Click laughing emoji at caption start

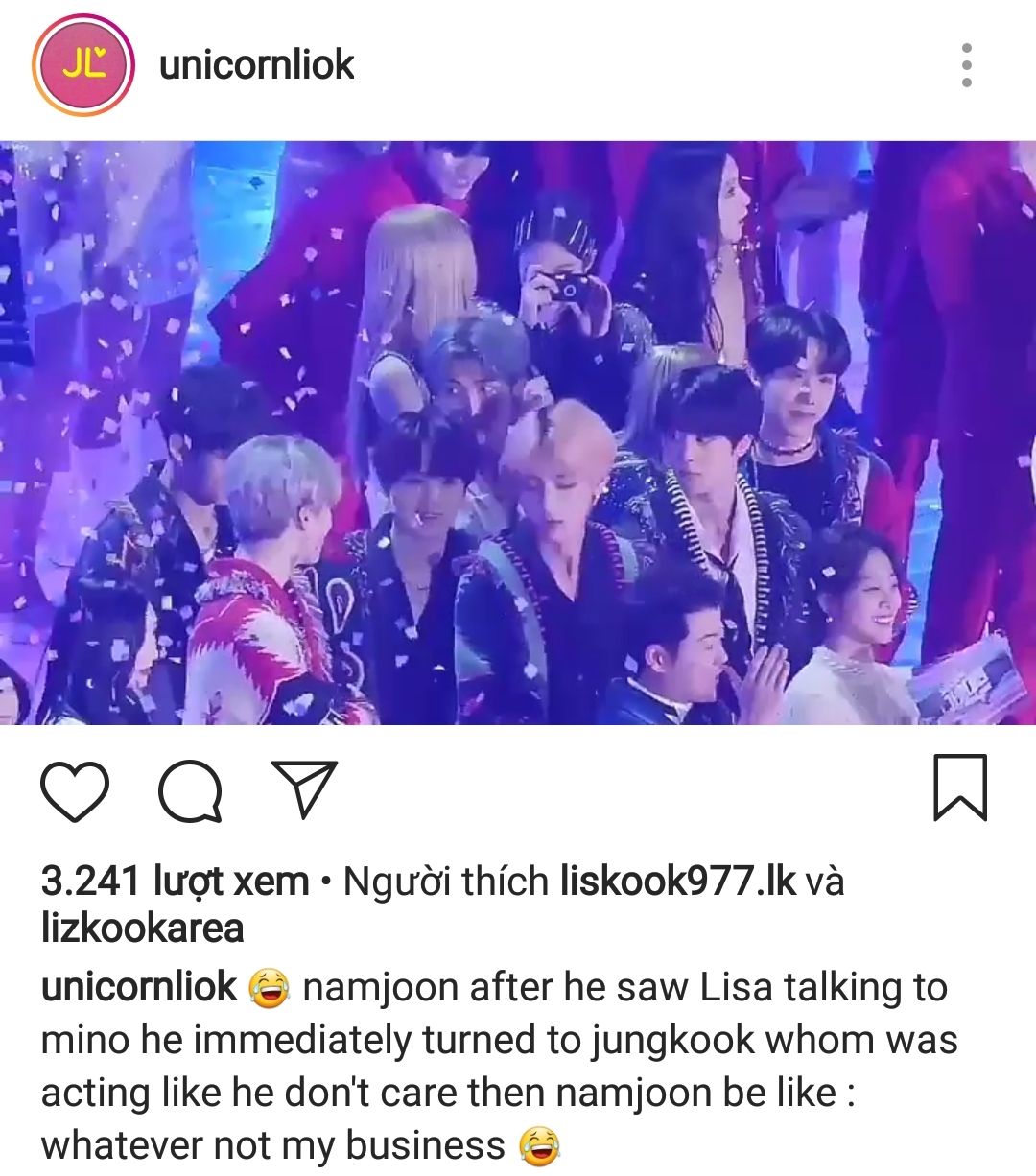coord(270,988)
